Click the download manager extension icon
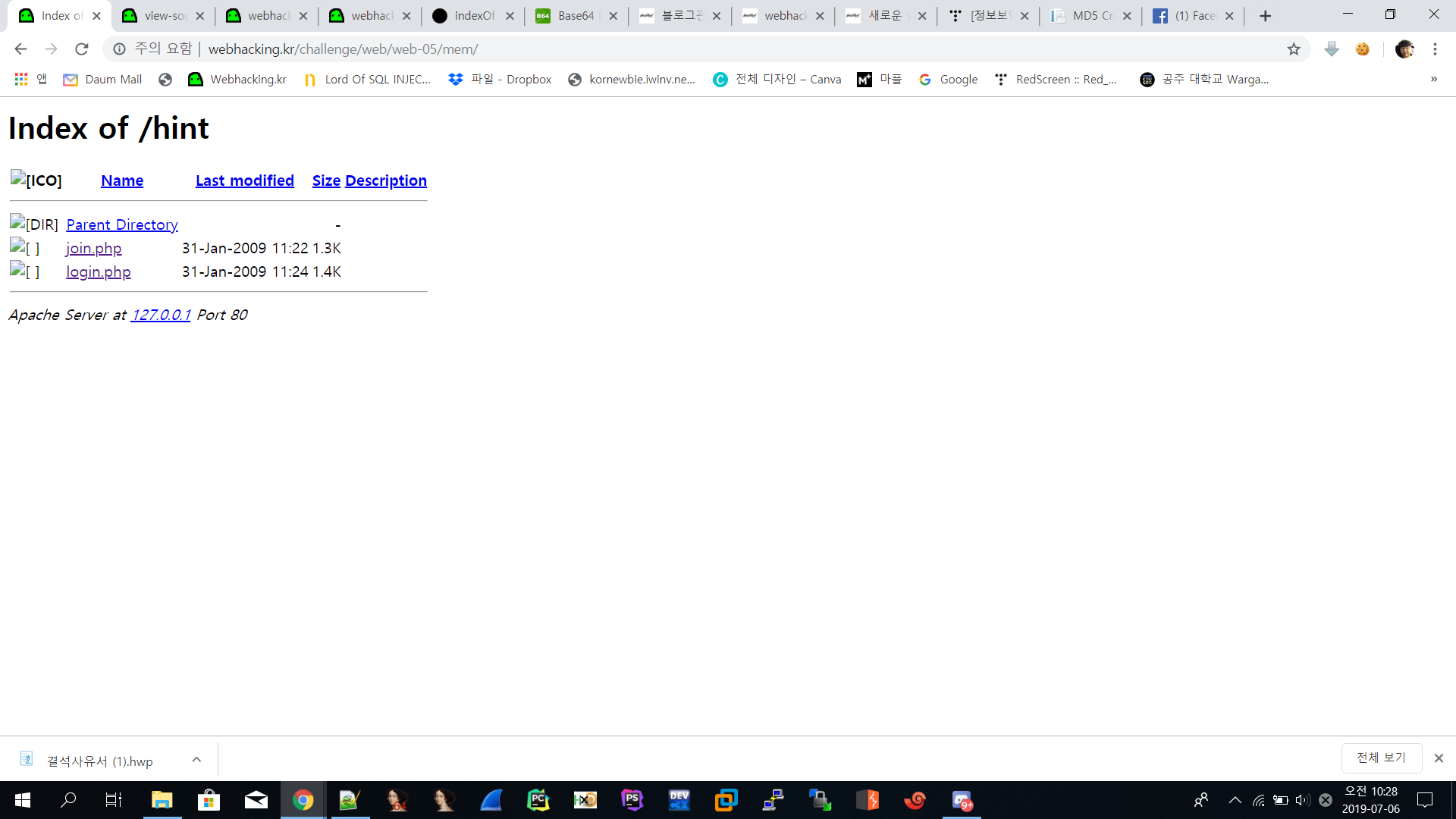 pos(1332,49)
